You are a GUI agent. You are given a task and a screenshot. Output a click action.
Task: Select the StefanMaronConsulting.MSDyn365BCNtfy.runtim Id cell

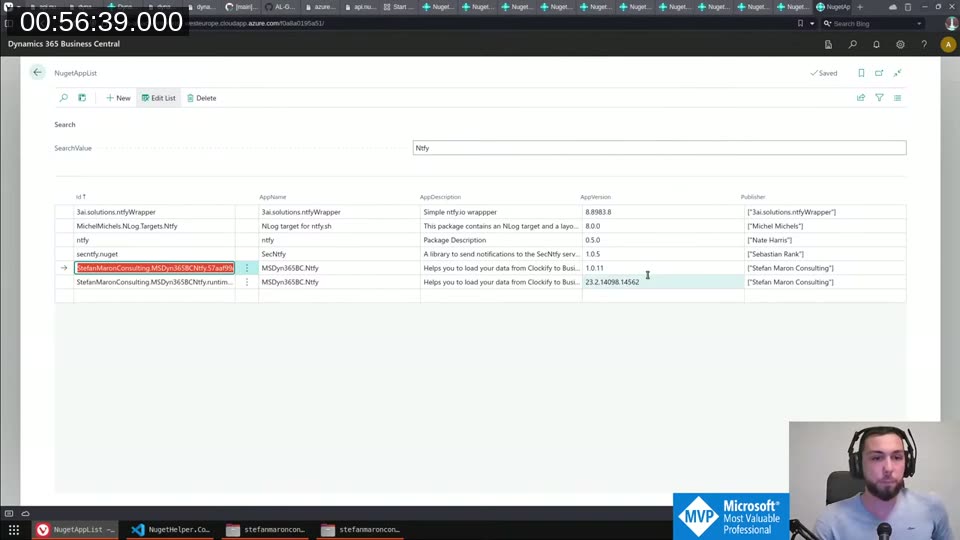tap(154, 282)
